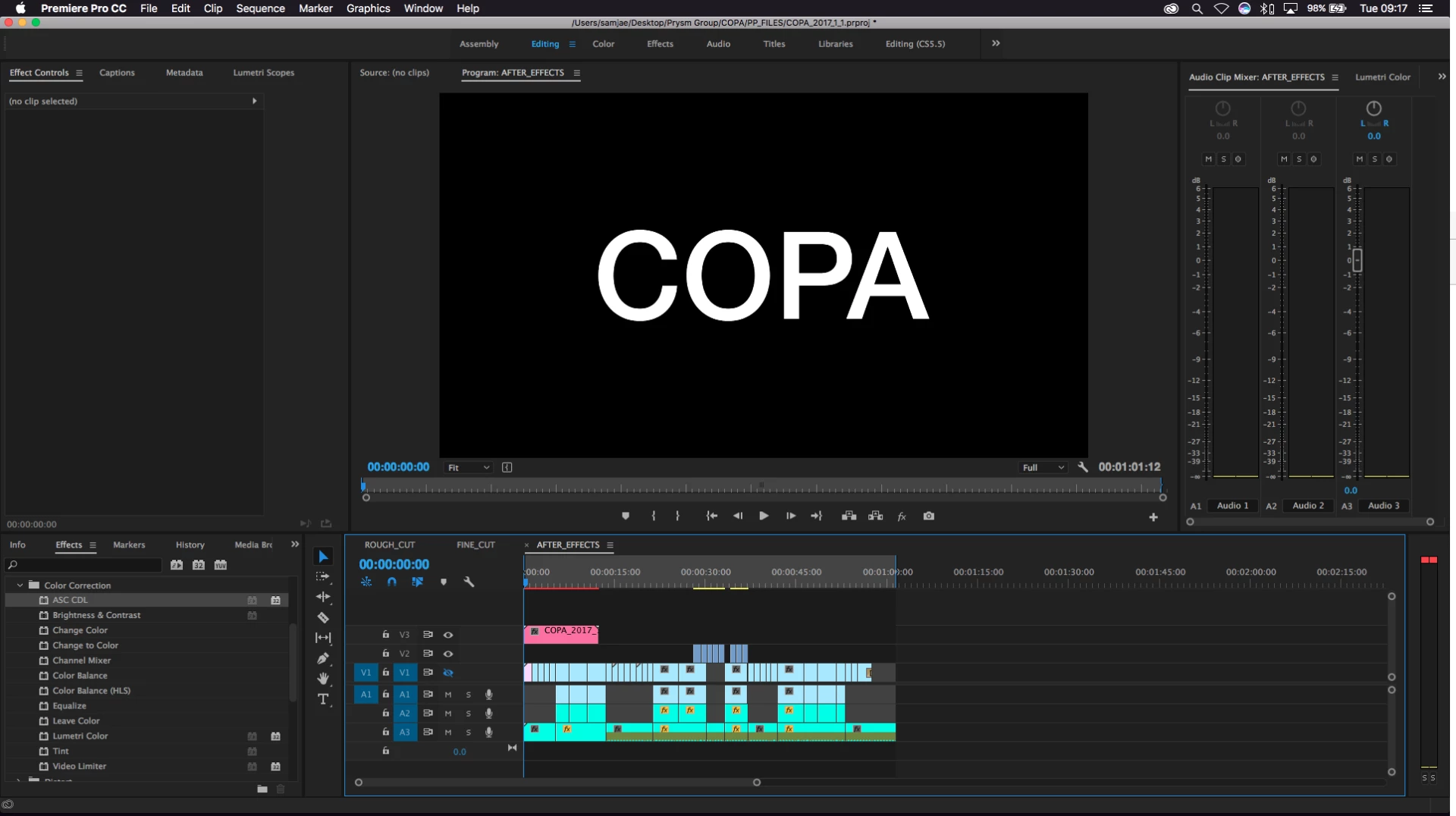Select the Hand tool
The height and width of the screenshot is (816, 1456).
[x=323, y=679]
